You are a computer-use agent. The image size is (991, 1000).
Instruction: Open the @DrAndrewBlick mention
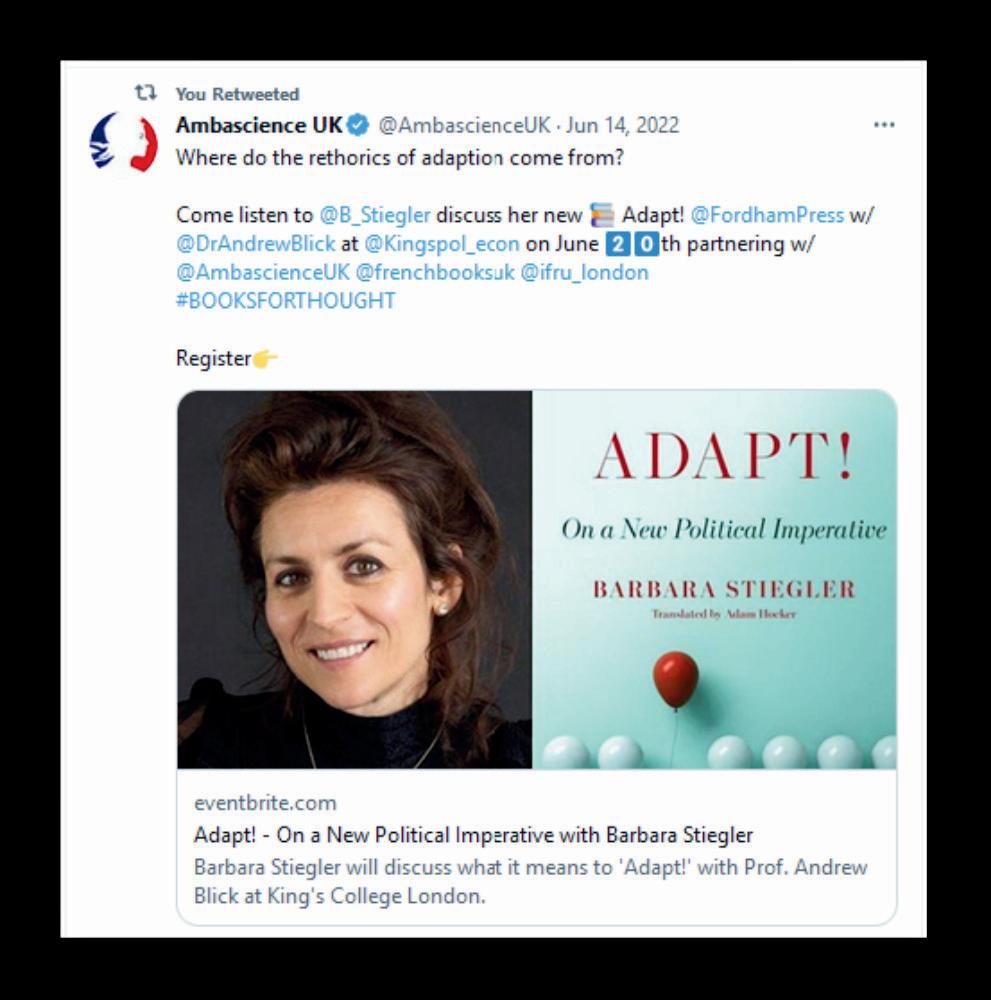[x=256, y=244]
